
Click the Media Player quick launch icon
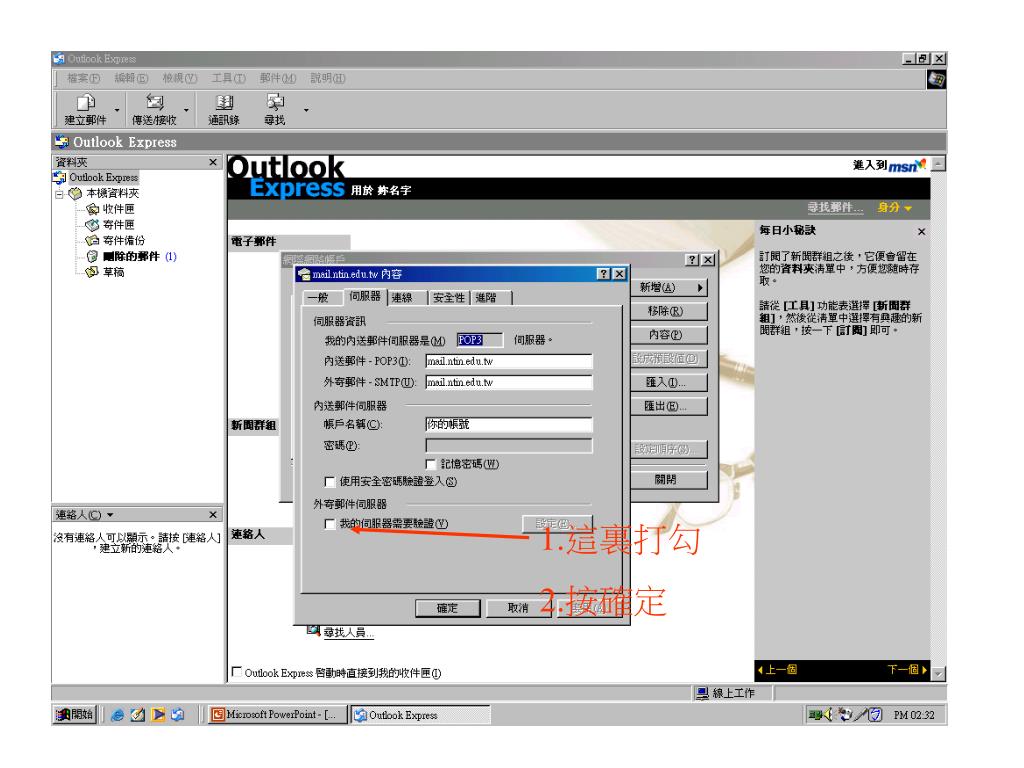158,714
